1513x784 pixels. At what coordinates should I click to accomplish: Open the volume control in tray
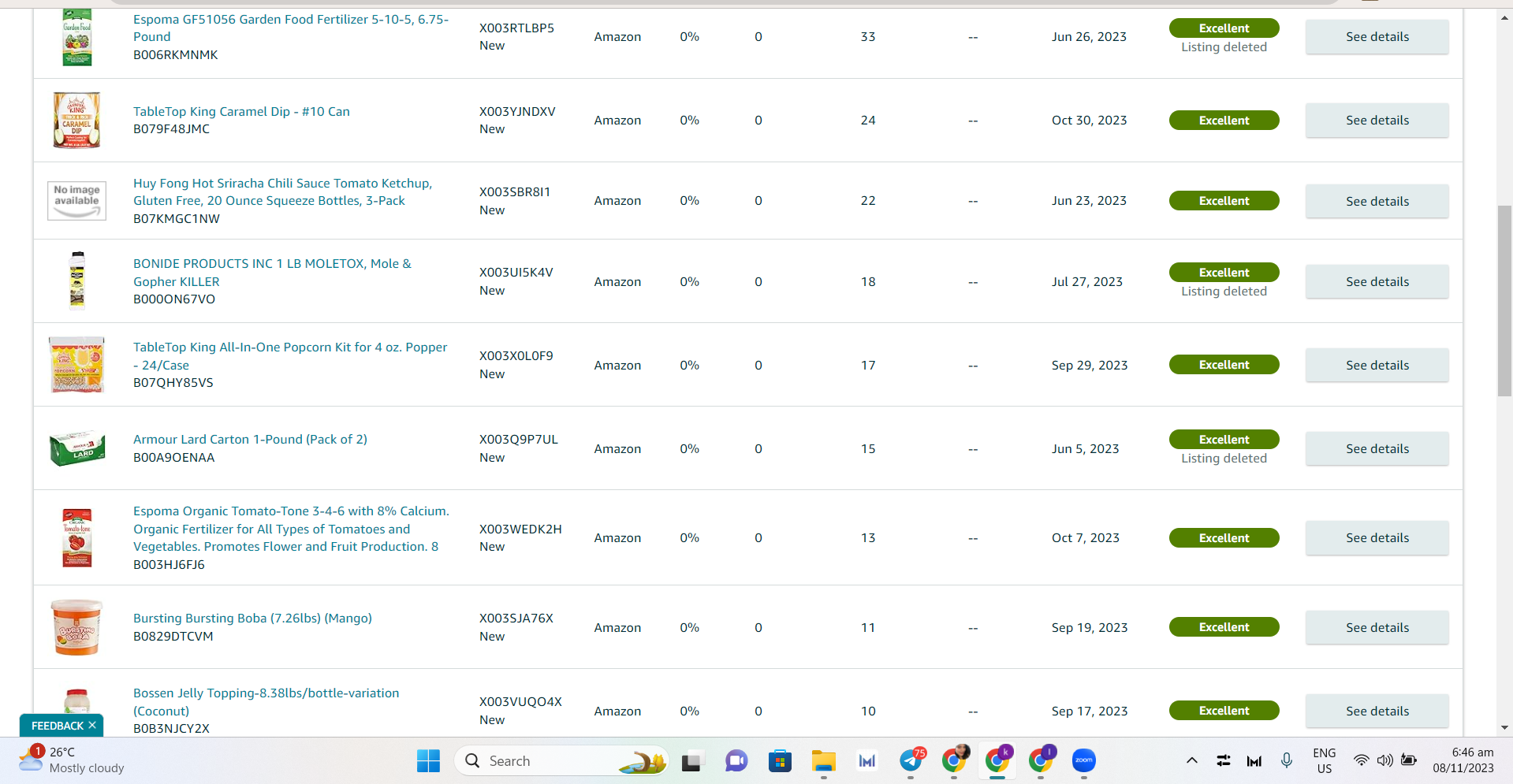[1384, 760]
